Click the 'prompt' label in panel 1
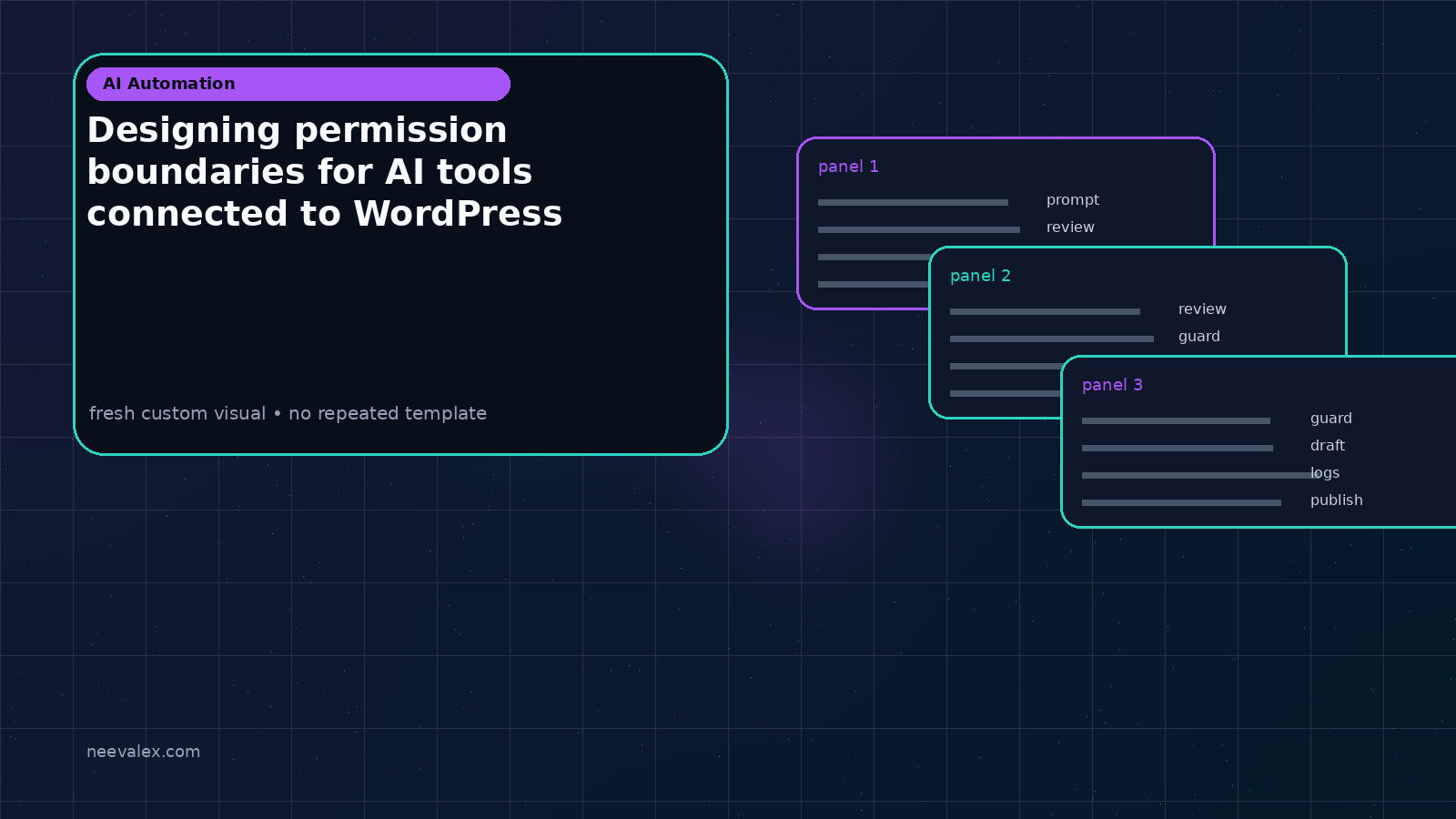 [x=1073, y=200]
